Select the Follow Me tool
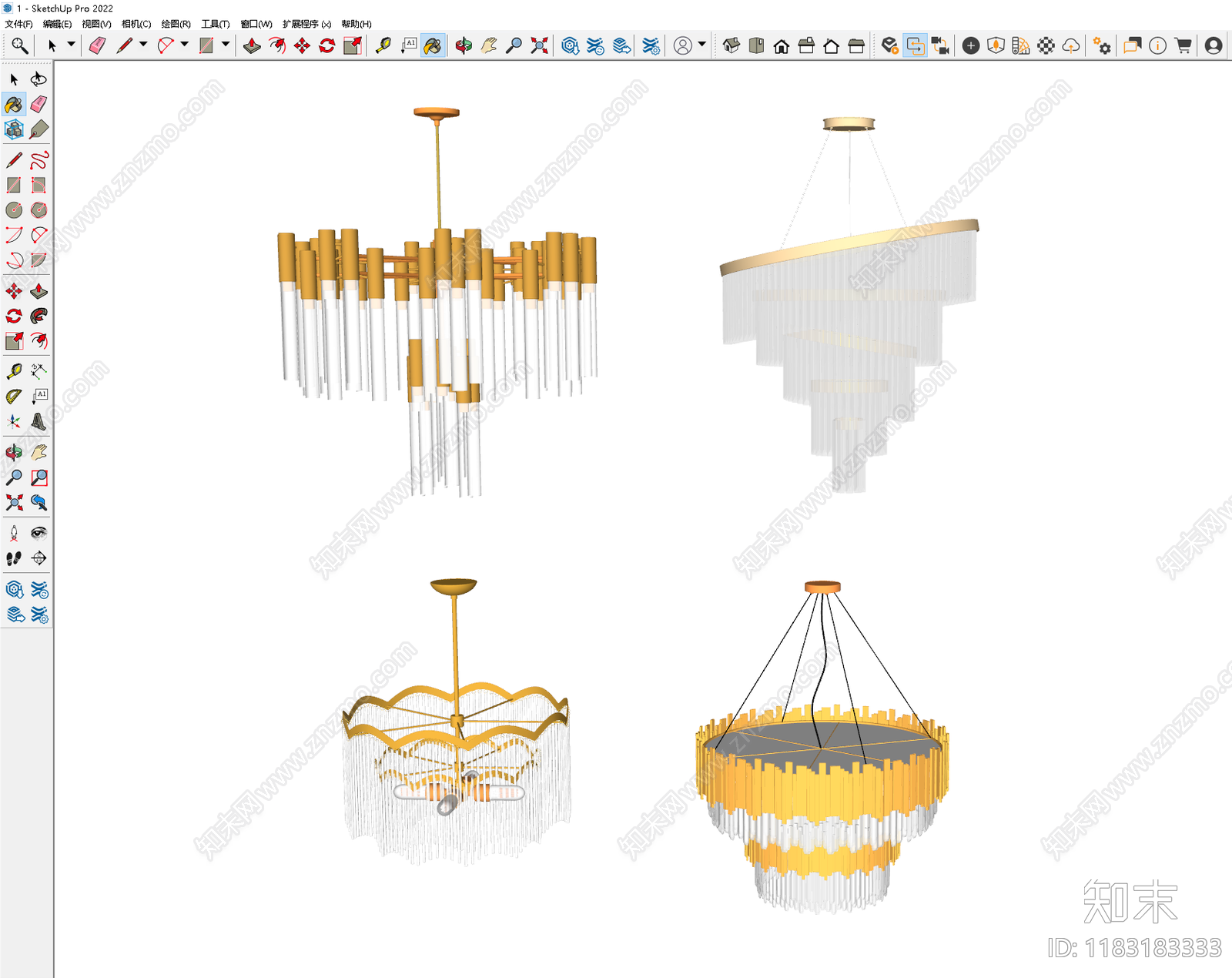This screenshot has height=978, width=1232. click(x=38, y=316)
